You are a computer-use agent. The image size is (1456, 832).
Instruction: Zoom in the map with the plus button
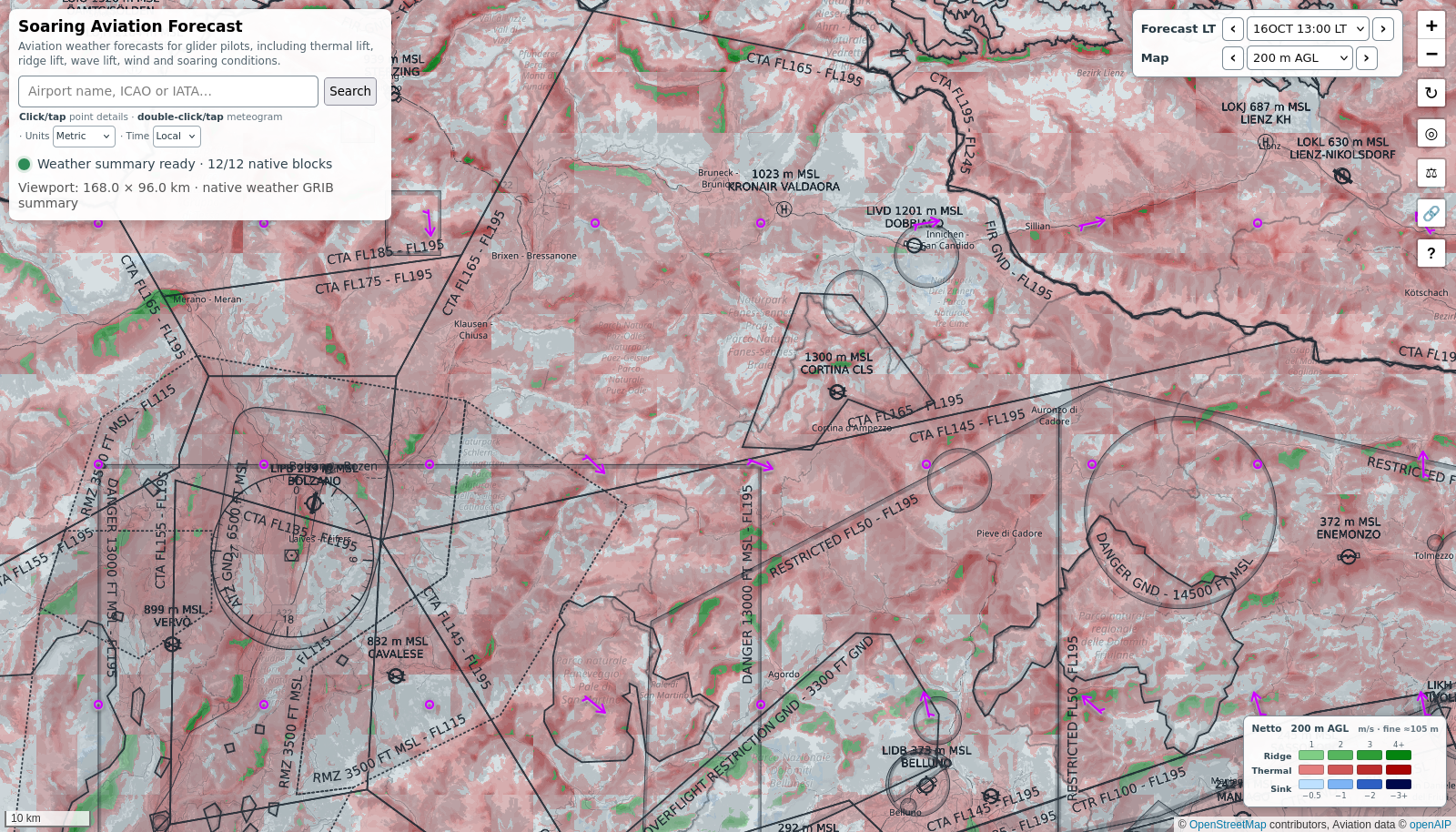pos(1431,25)
